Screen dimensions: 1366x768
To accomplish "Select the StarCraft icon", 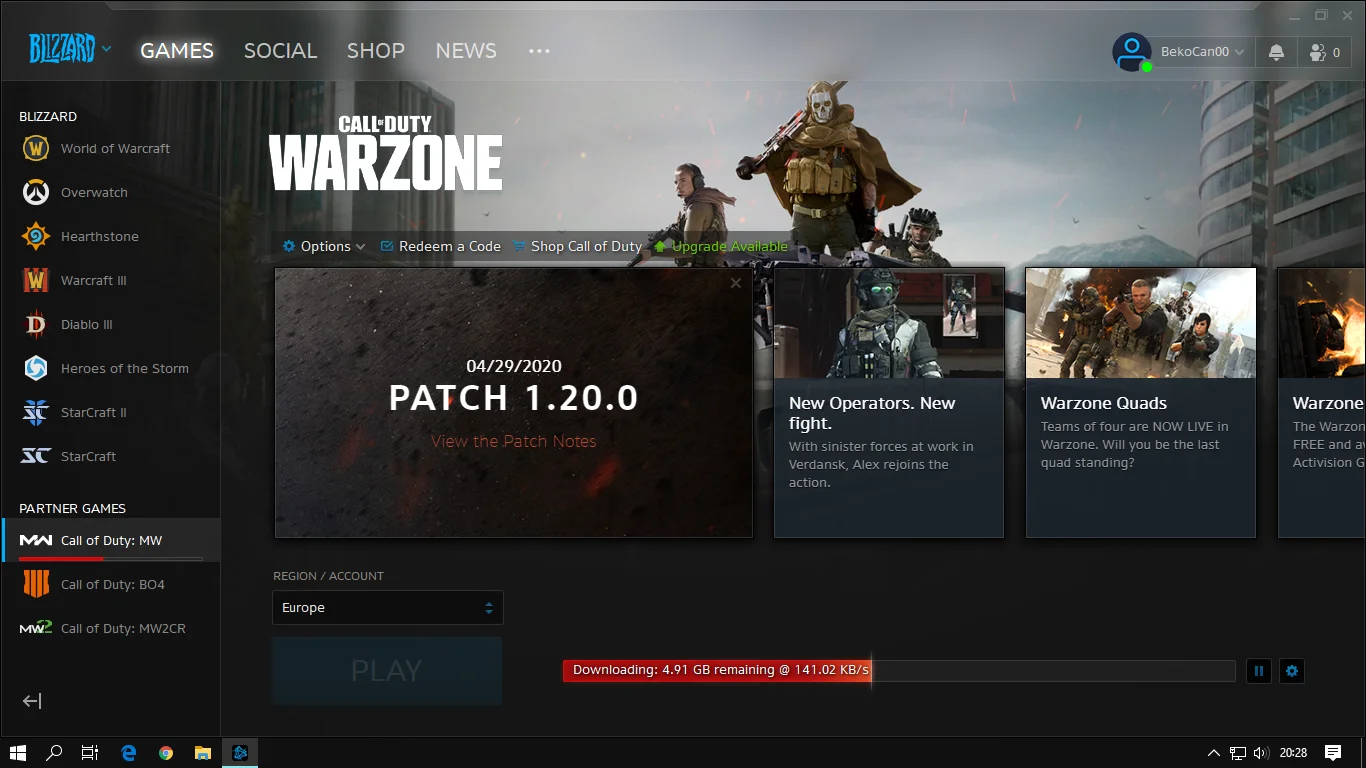I will click(x=36, y=456).
